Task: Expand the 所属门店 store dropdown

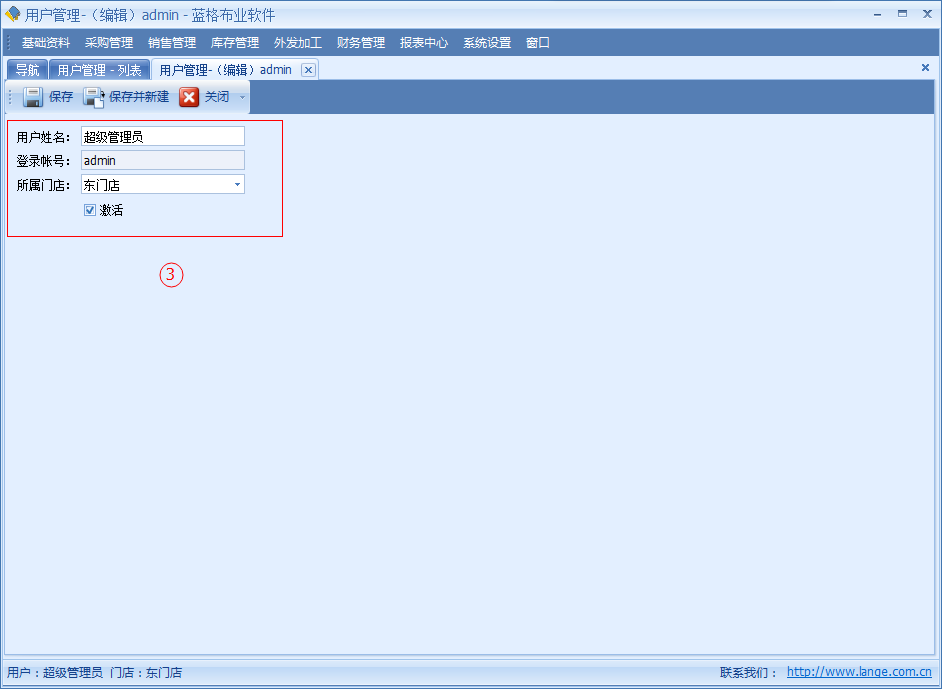Action: [x=237, y=185]
